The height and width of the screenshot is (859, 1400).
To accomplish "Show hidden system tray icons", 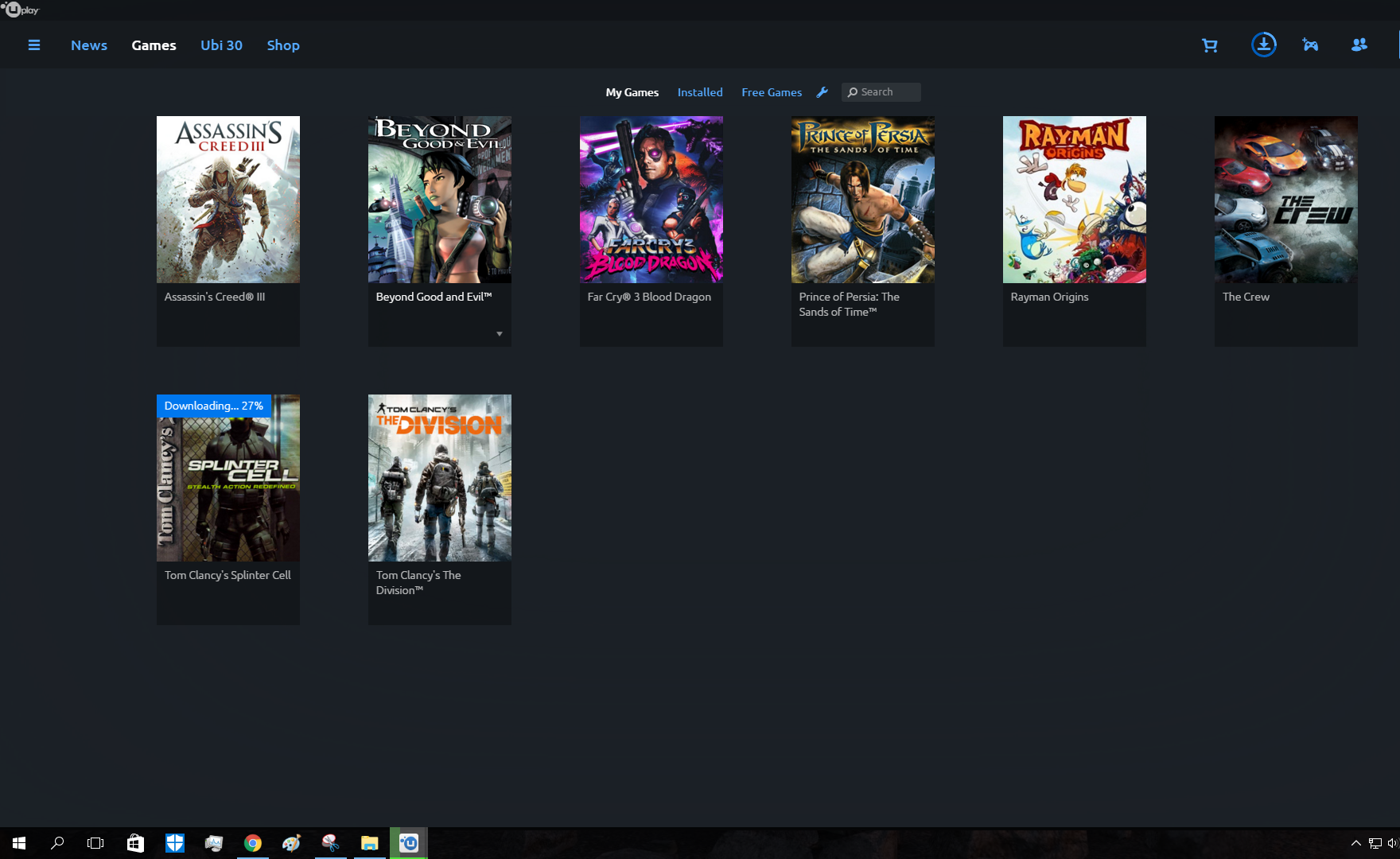I will point(1355,843).
